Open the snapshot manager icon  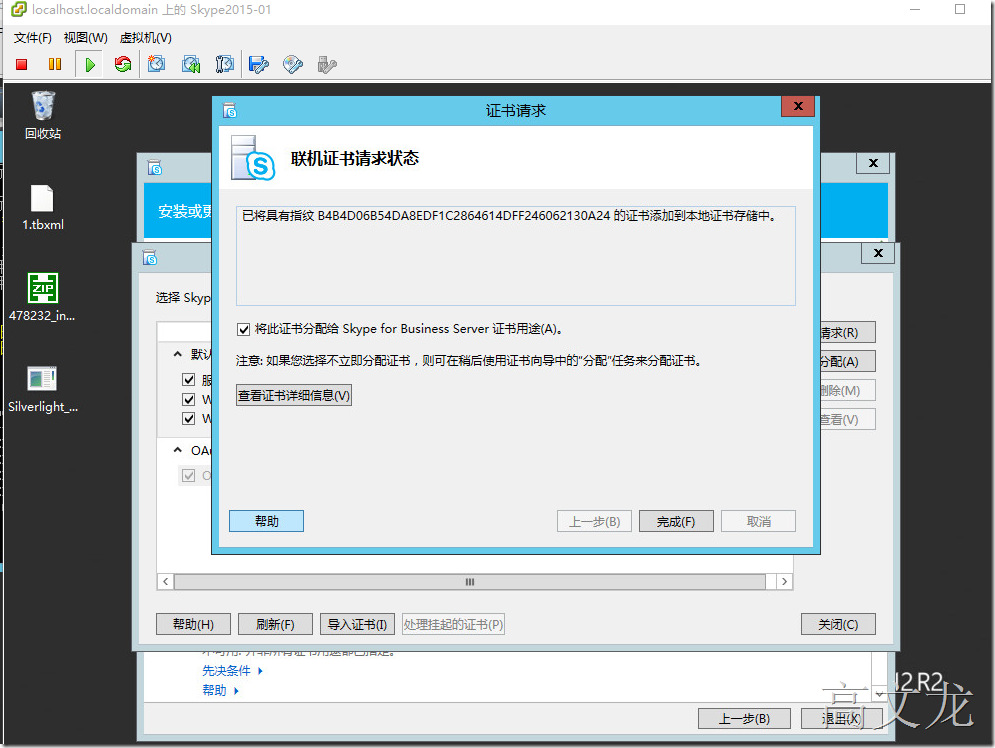click(225, 64)
